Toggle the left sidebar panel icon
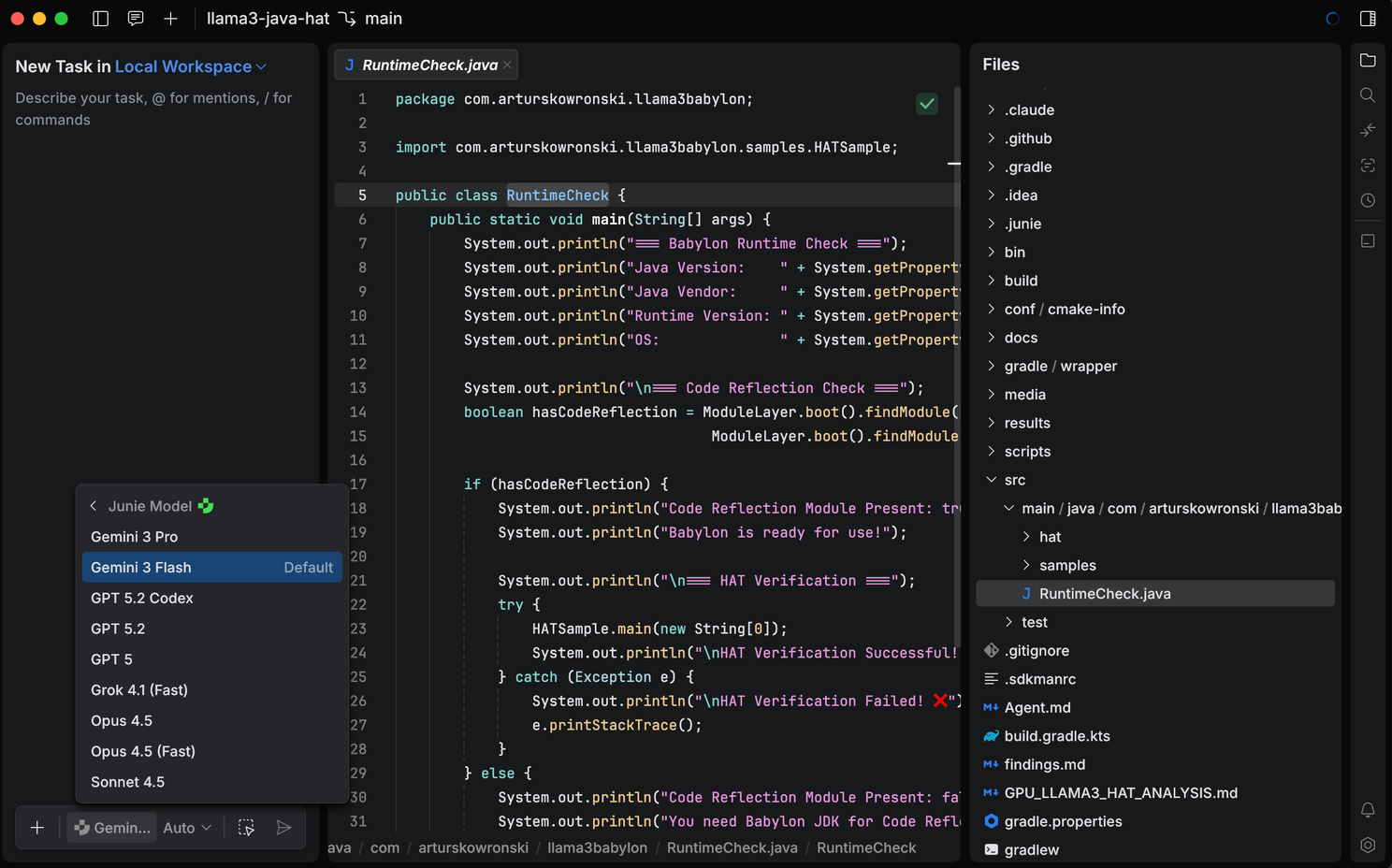The width and height of the screenshot is (1392, 868). pyautogui.click(x=101, y=19)
